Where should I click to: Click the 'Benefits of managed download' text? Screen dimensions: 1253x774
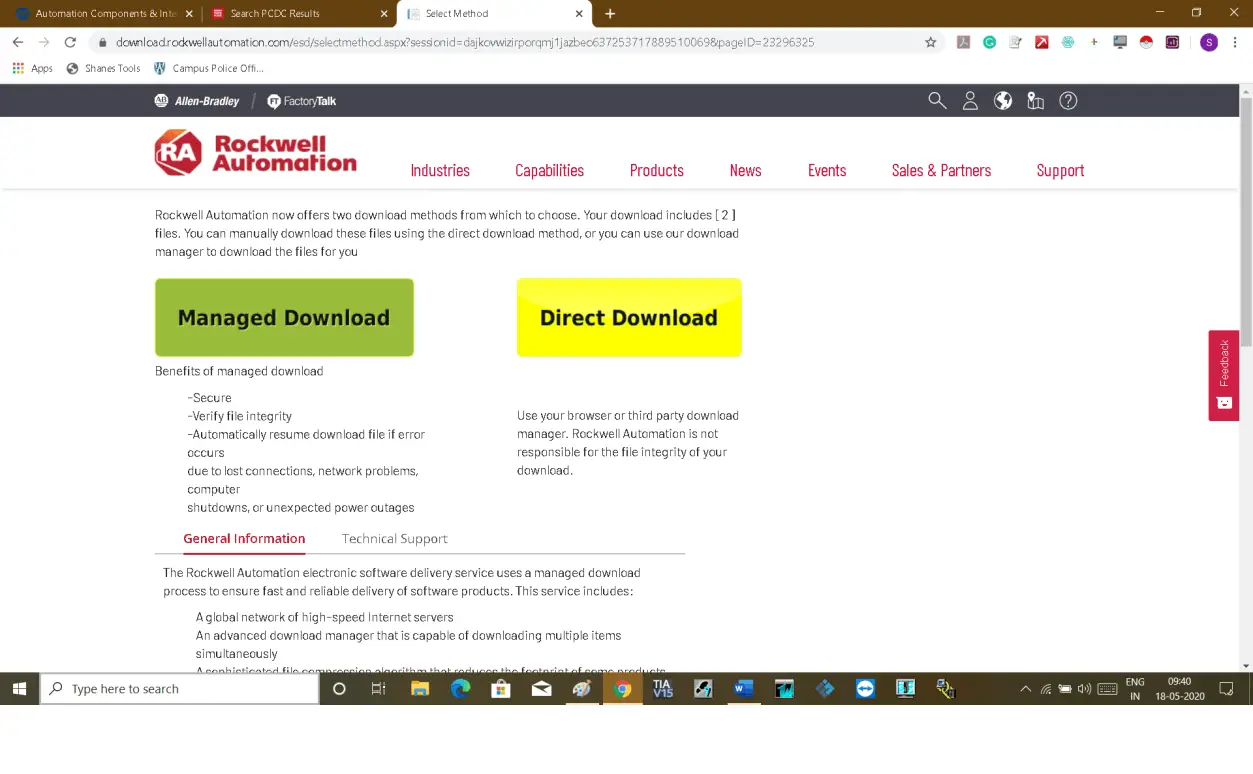239,371
